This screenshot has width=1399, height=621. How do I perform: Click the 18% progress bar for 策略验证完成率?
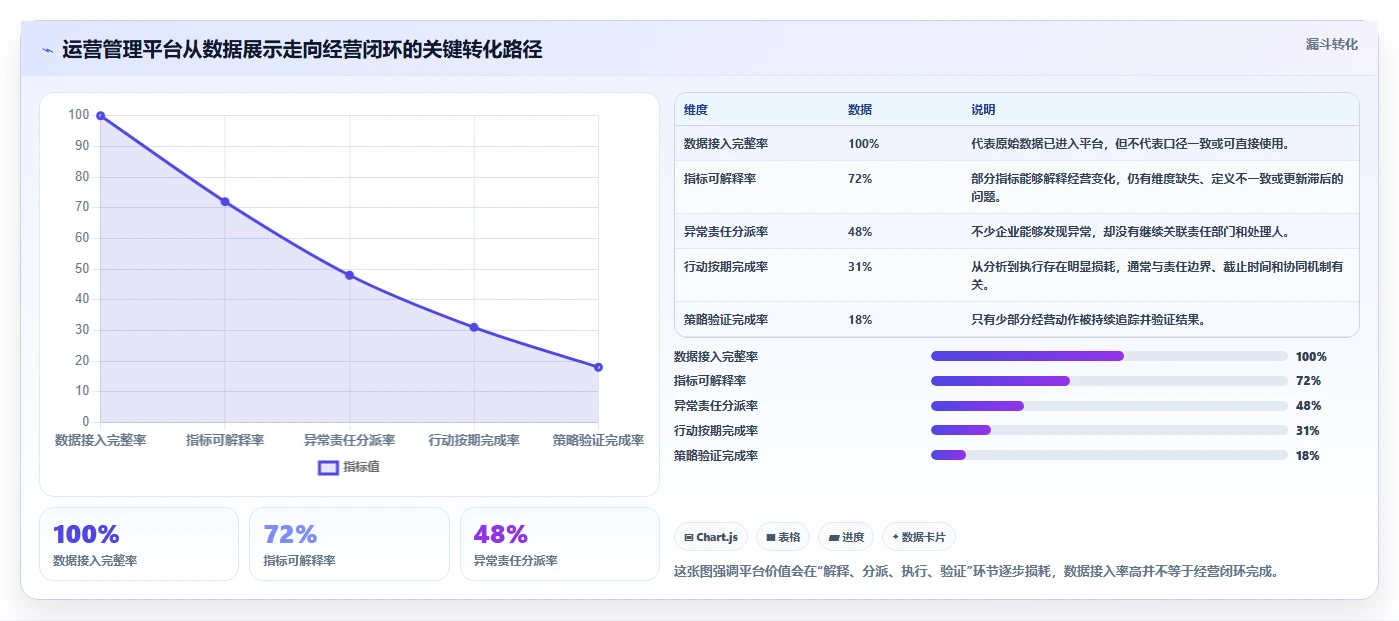(x=1109, y=456)
